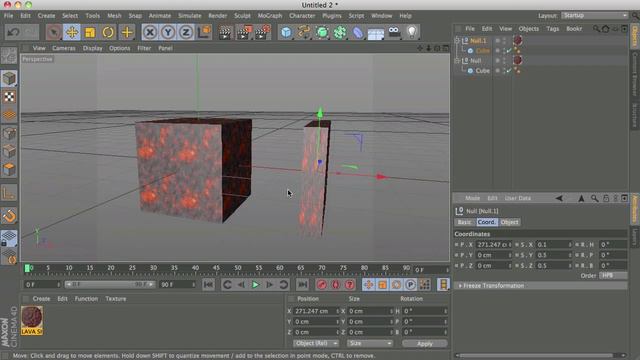
Task: Click the P.X coordinate field
Action: click(x=493, y=244)
